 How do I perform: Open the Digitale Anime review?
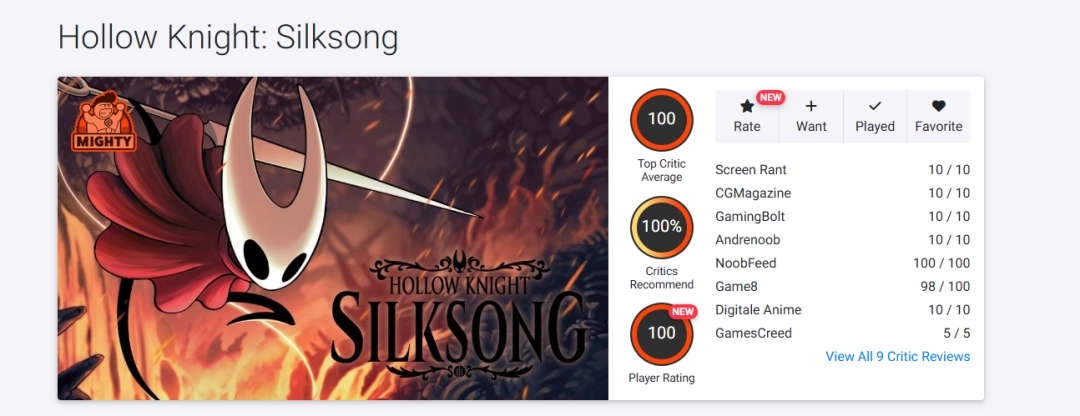click(758, 310)
